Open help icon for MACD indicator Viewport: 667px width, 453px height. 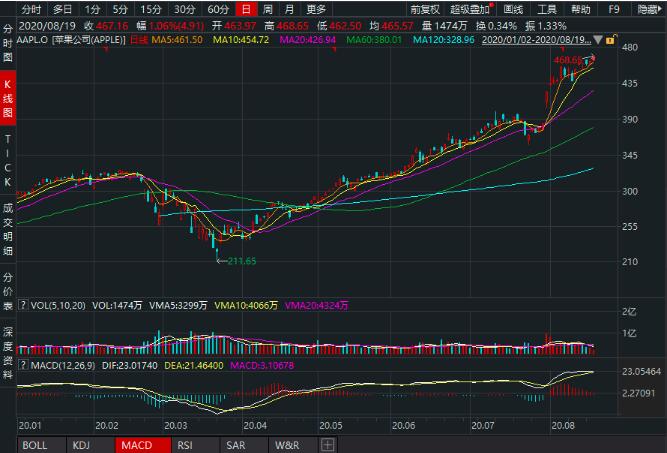23,365
